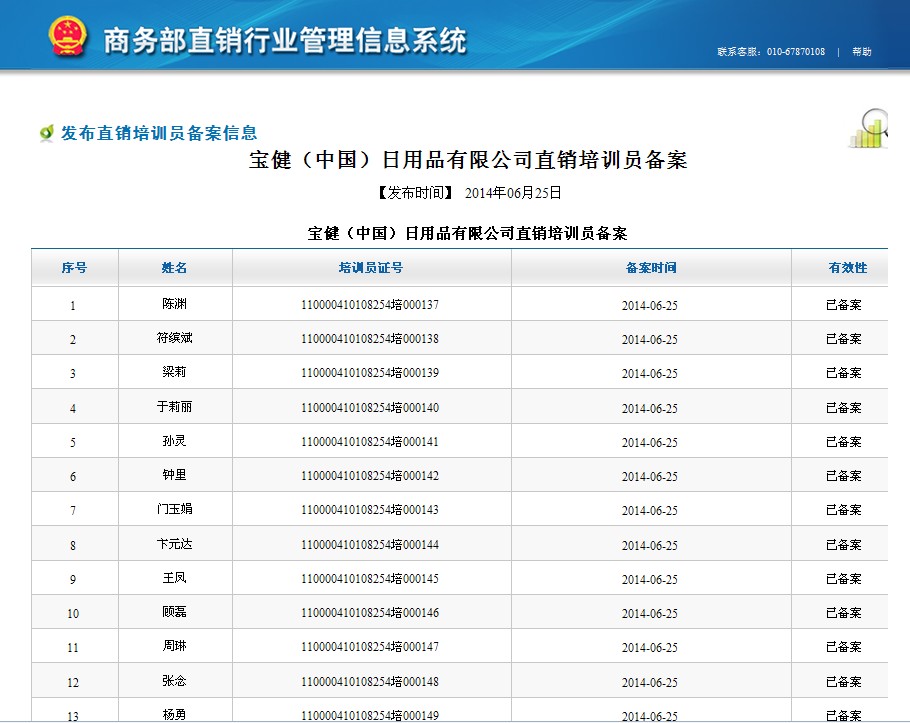This screenshot has width=910, height=723.
Task: Click the green arrow section icon
Action: 46,133
